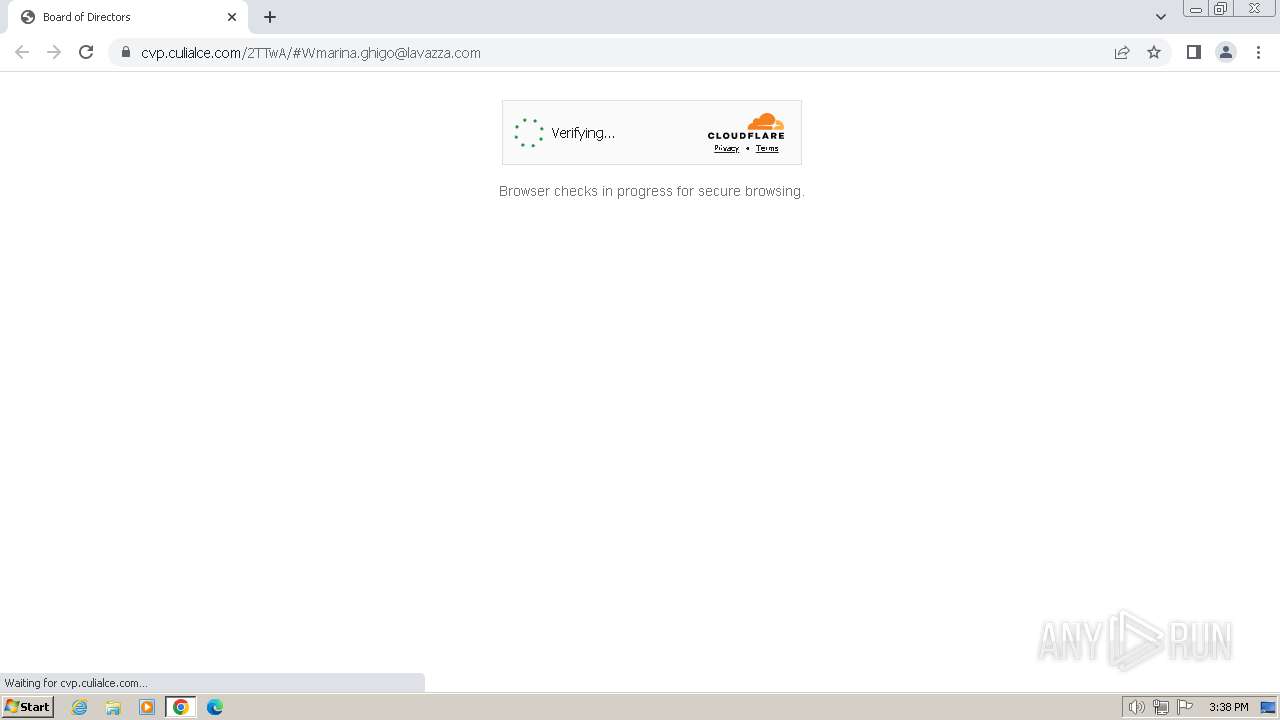Restore down the Chrome window

[1221, 9]
